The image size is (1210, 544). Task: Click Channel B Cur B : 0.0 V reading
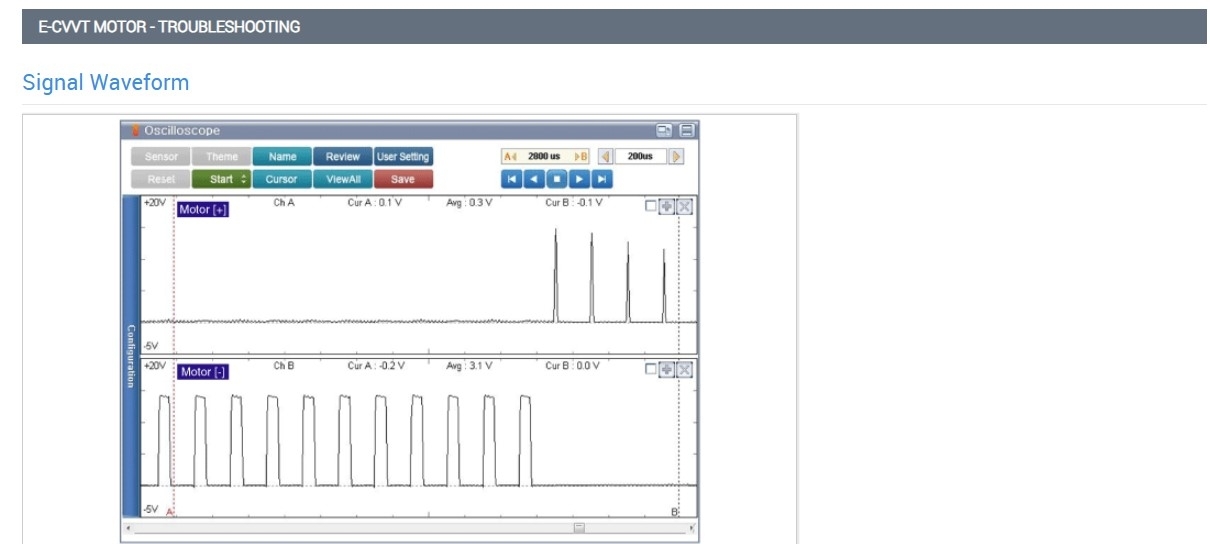pyautogui.click(x=572, y=365)
